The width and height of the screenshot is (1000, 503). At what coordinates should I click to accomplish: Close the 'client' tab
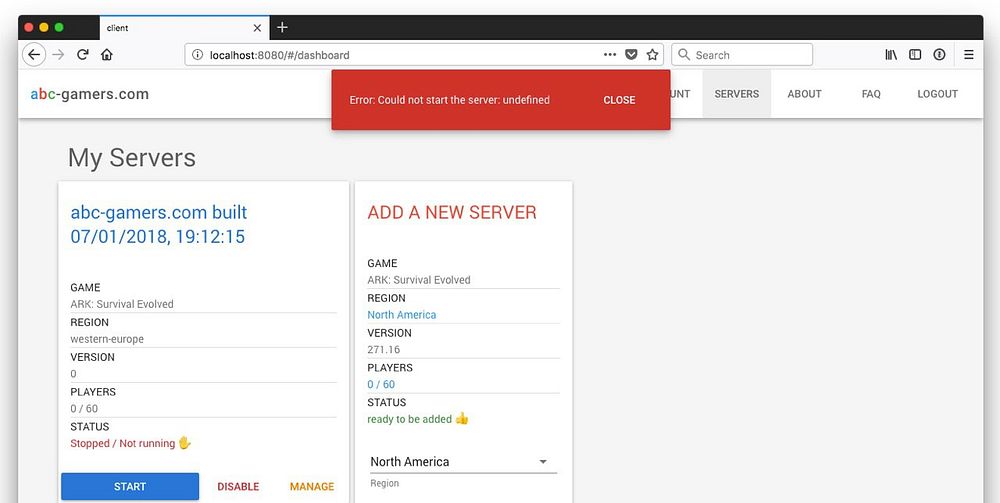tap(257, 28)
